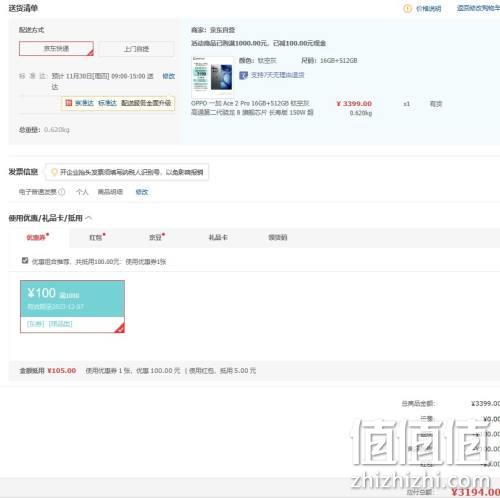
Task: Click the red check corner on ¥100 coupon
Action: 120,328
